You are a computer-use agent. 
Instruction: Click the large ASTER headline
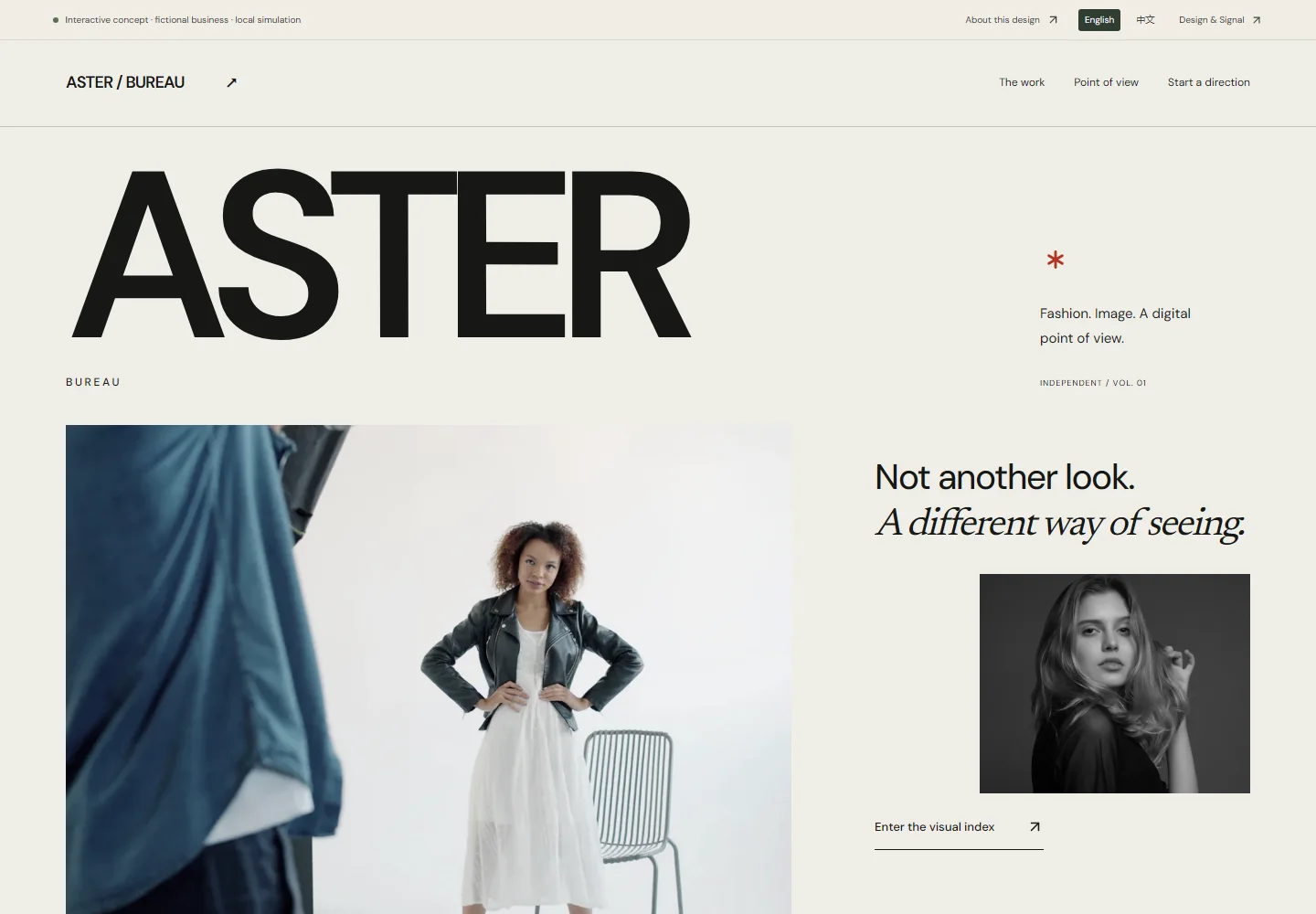tap(381, 255)
